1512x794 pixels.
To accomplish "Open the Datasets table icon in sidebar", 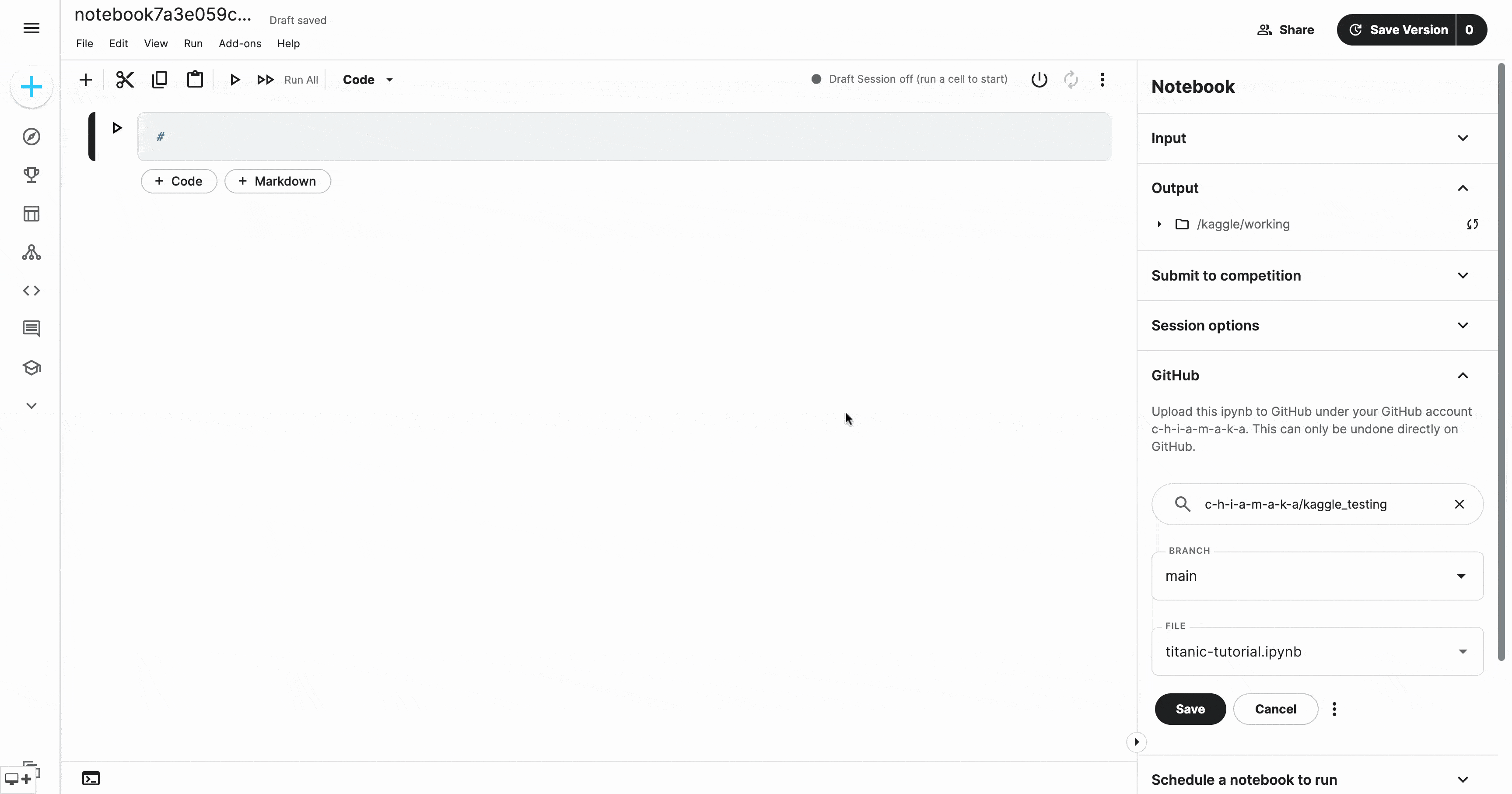I will (31, 214).
